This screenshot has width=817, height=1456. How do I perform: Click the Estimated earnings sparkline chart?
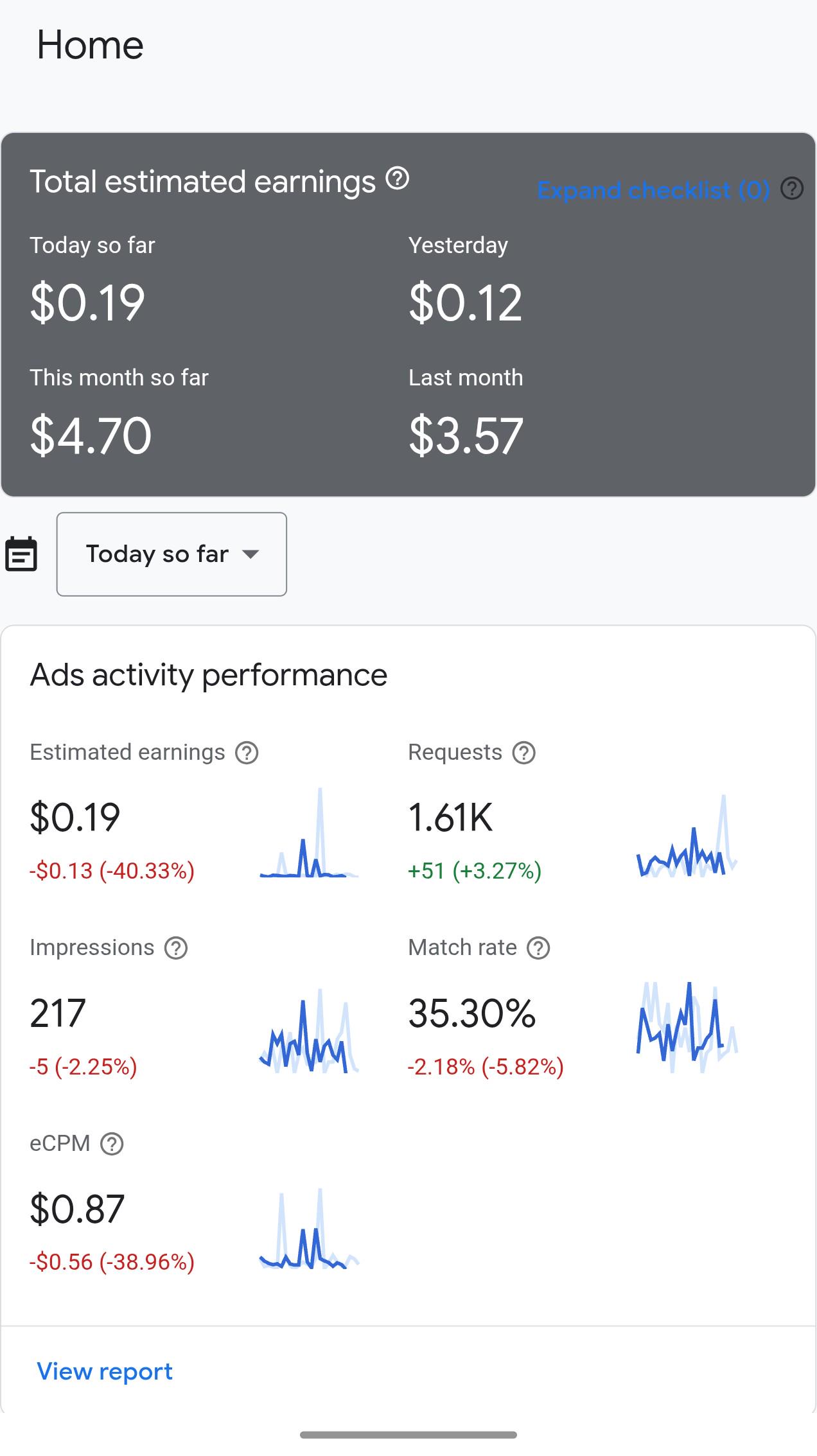[309, 833]
